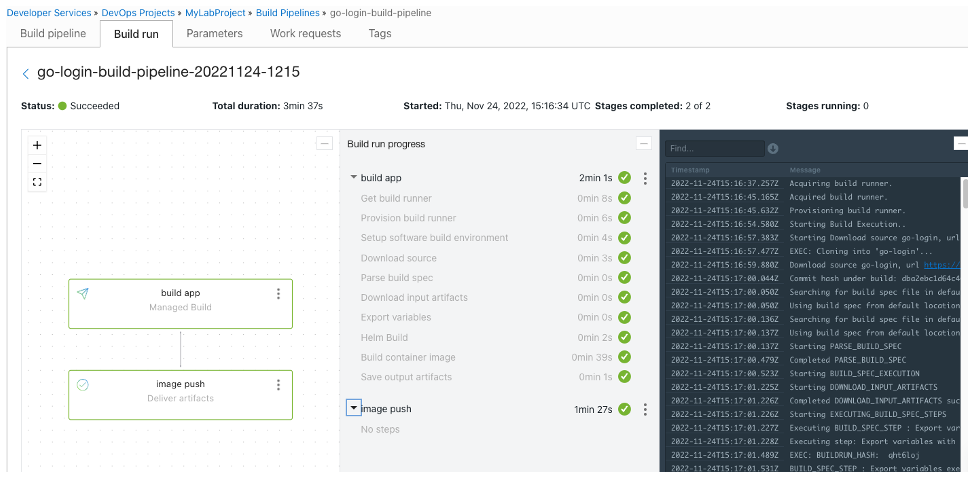Select the Download input artifacts step
This screenshot has height=490, width=978.
[414, 297]
